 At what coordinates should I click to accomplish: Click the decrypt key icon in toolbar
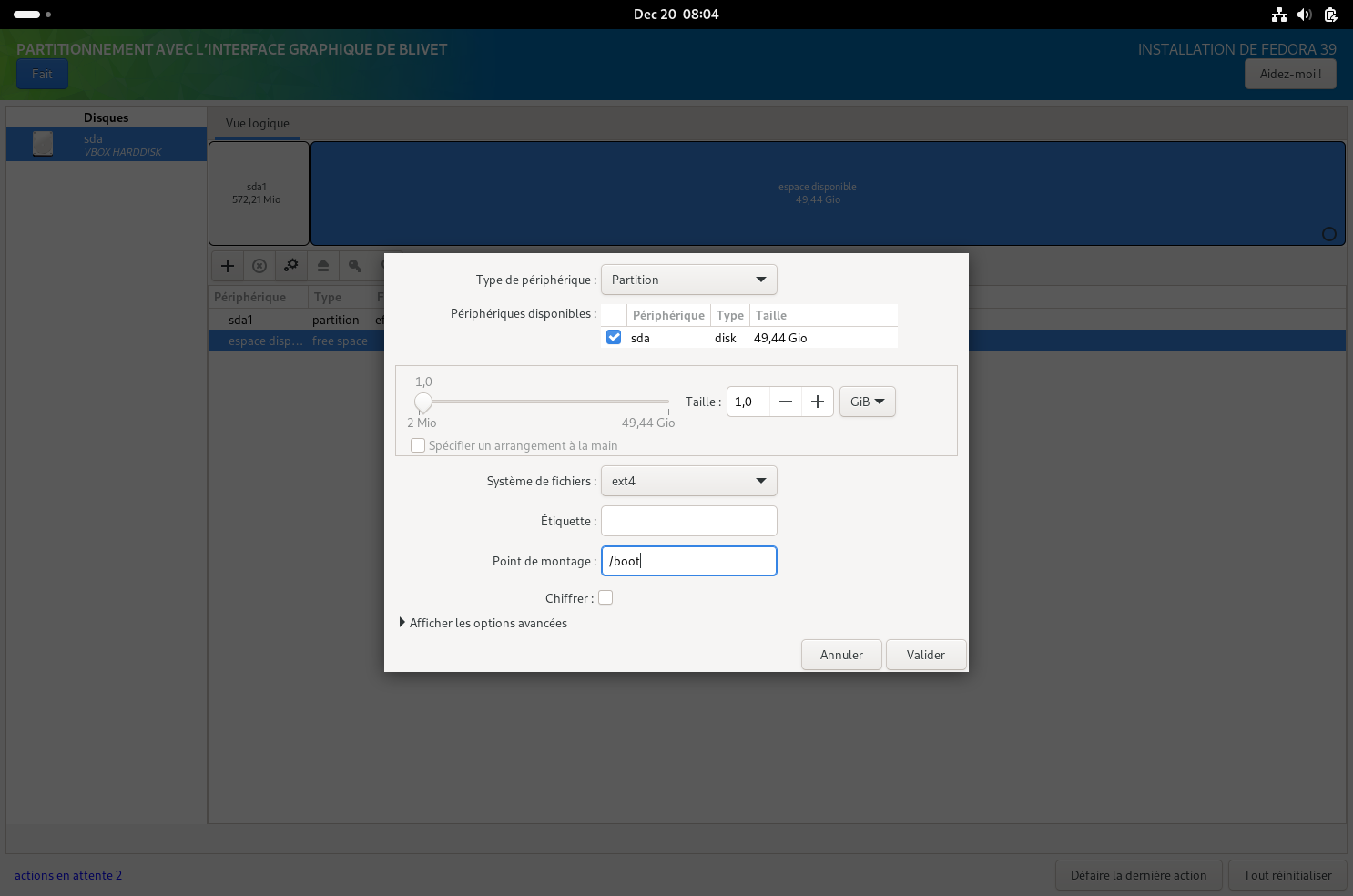pos(355,266)
